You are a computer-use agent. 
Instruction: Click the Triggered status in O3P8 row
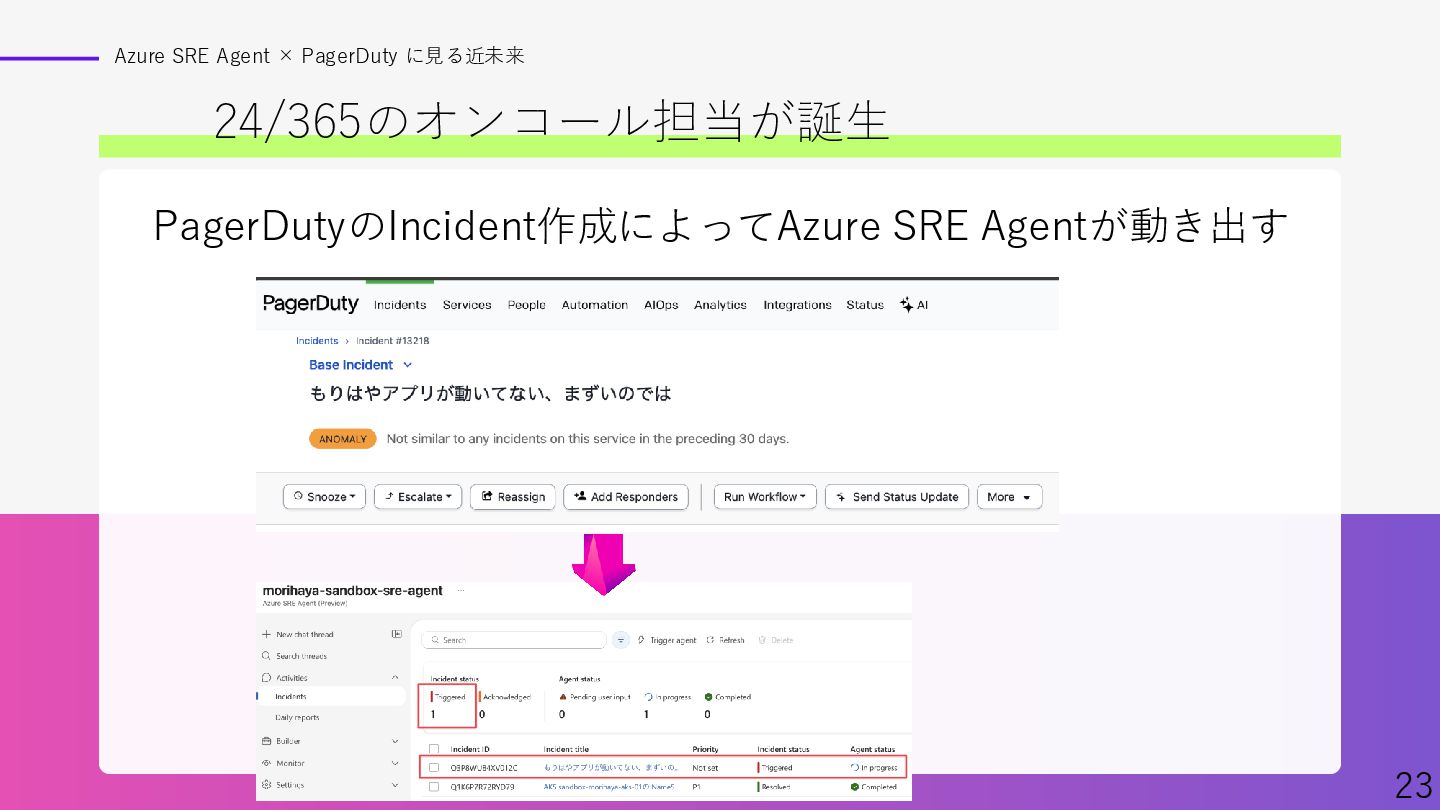click(775, 768)
